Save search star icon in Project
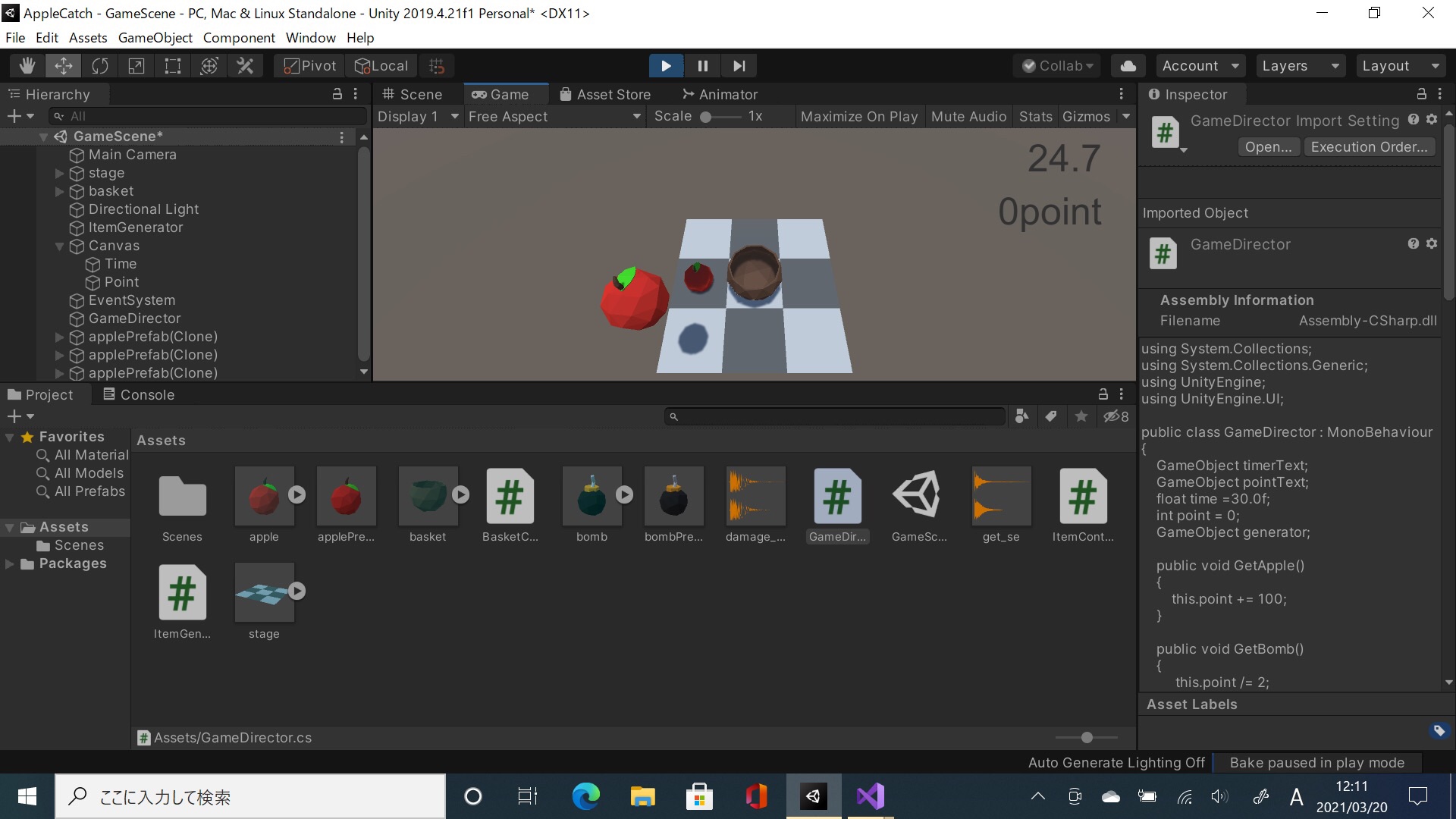1456x819 pixels. [1081, 416]
